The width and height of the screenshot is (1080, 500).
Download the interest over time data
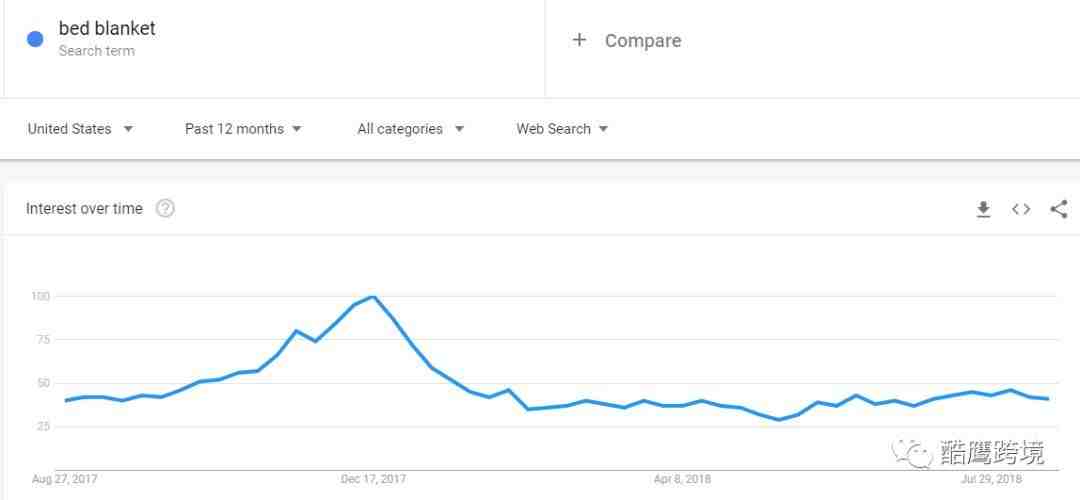pos(984,209)
